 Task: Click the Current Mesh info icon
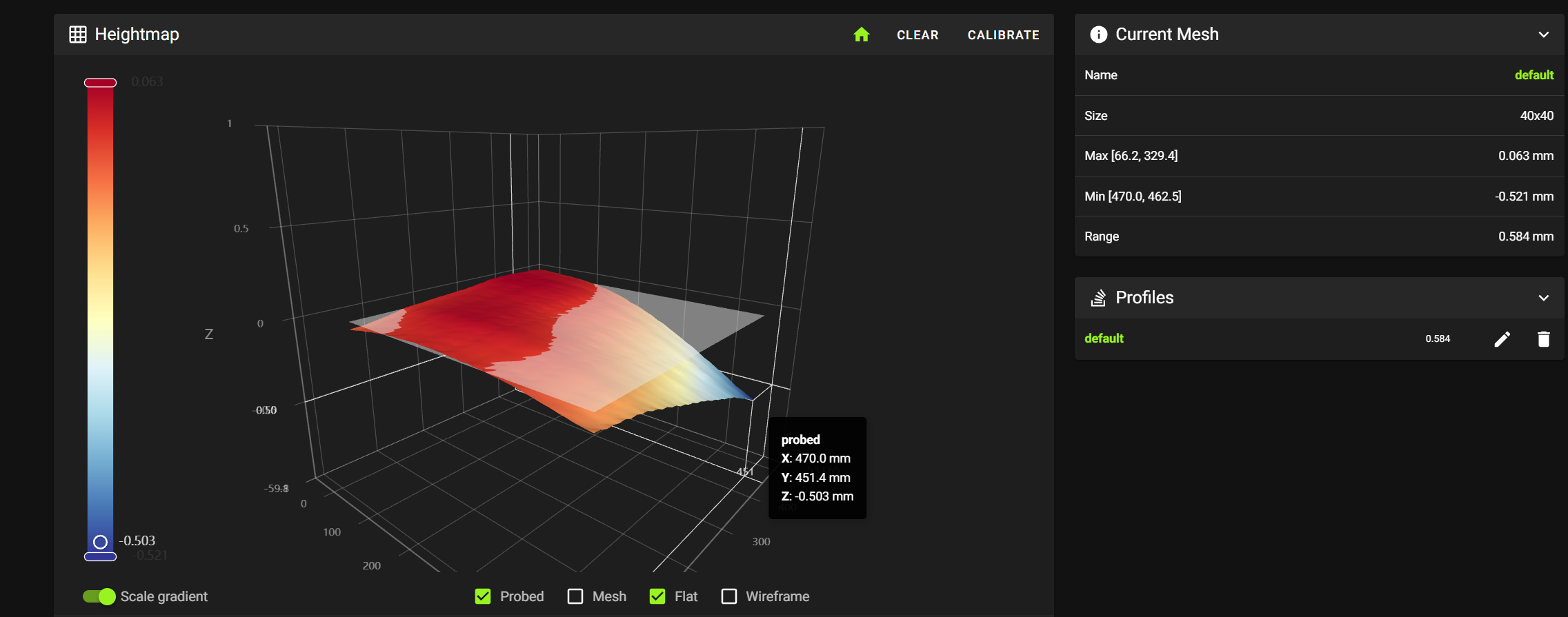1098,34
